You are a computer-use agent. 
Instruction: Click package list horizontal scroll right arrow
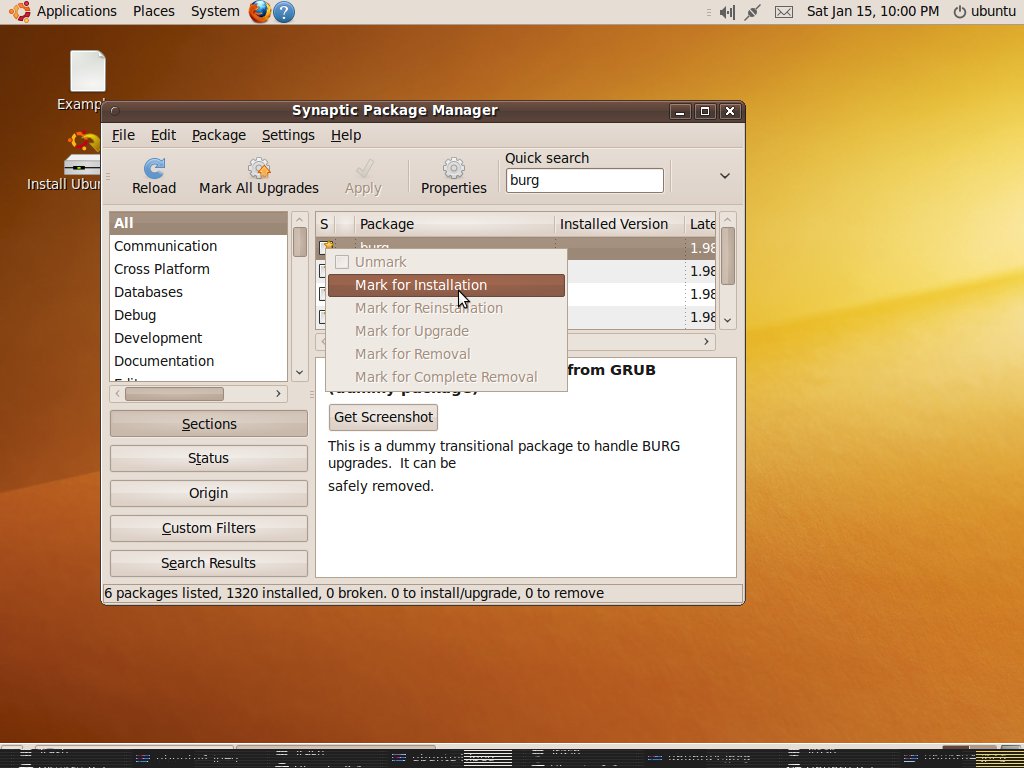click(x=706, y=342)
